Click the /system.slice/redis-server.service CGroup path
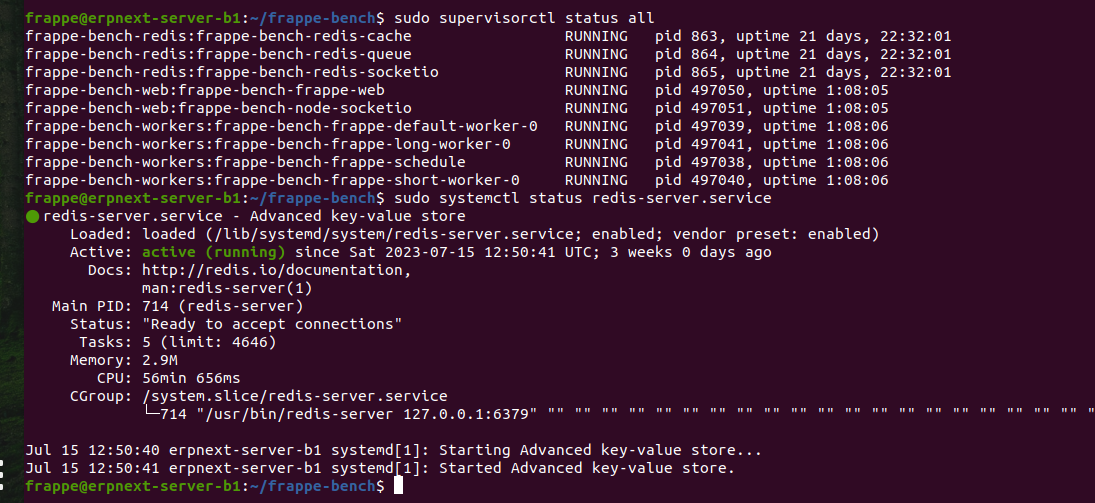Screen dimensions: 1095x503 pyautogui.click(x=295, y=396)
